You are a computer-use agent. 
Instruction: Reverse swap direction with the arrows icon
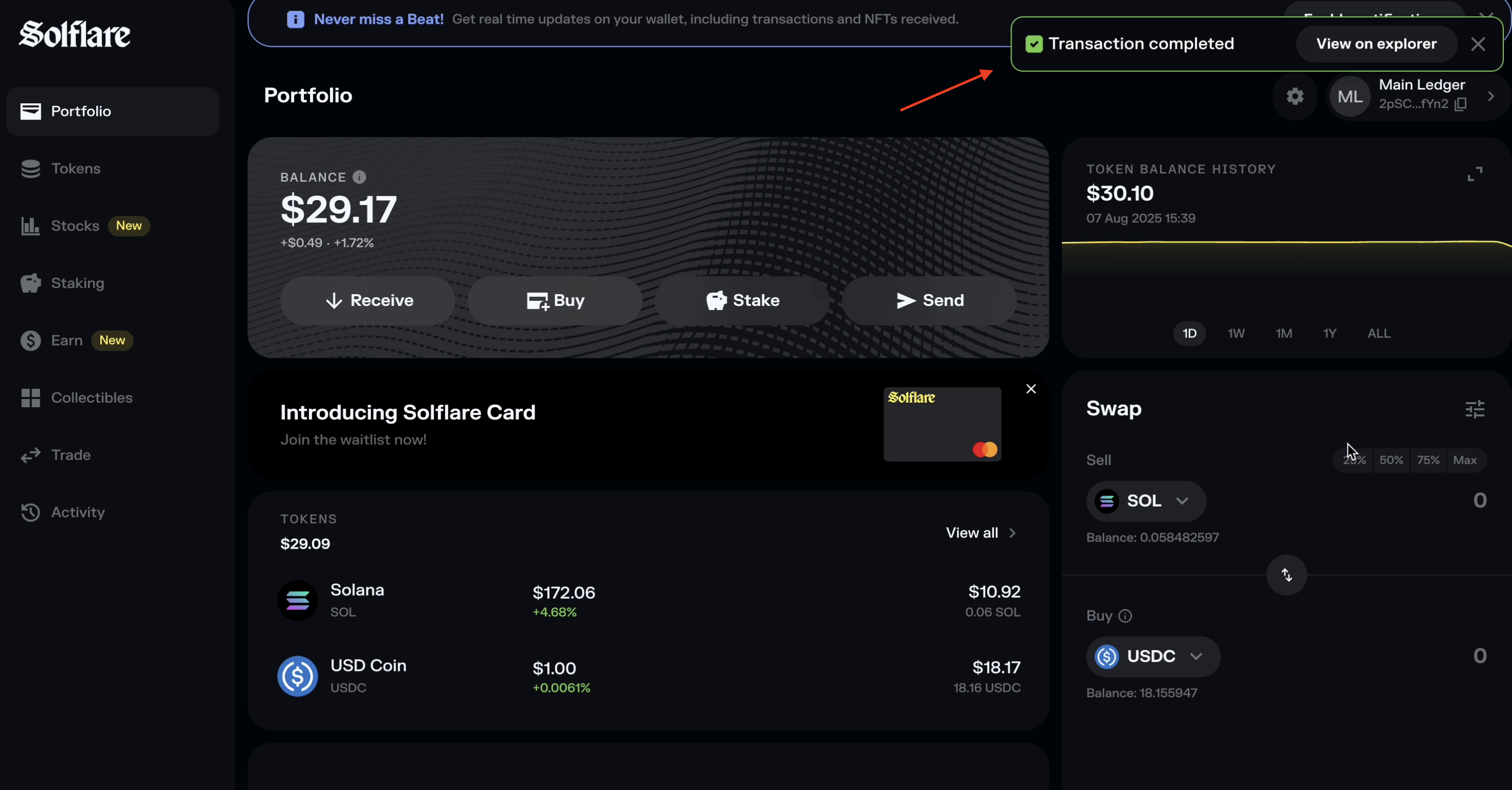point(1286,575)
